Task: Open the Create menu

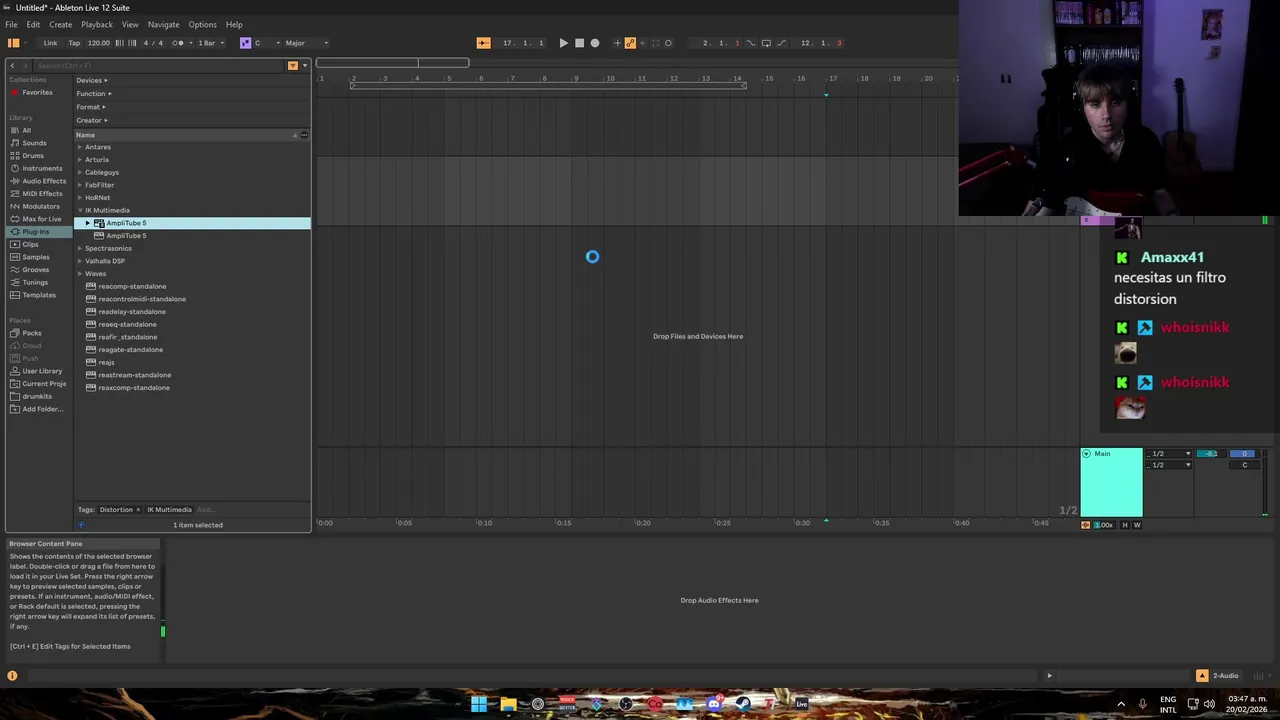Action: click(60, 24)
